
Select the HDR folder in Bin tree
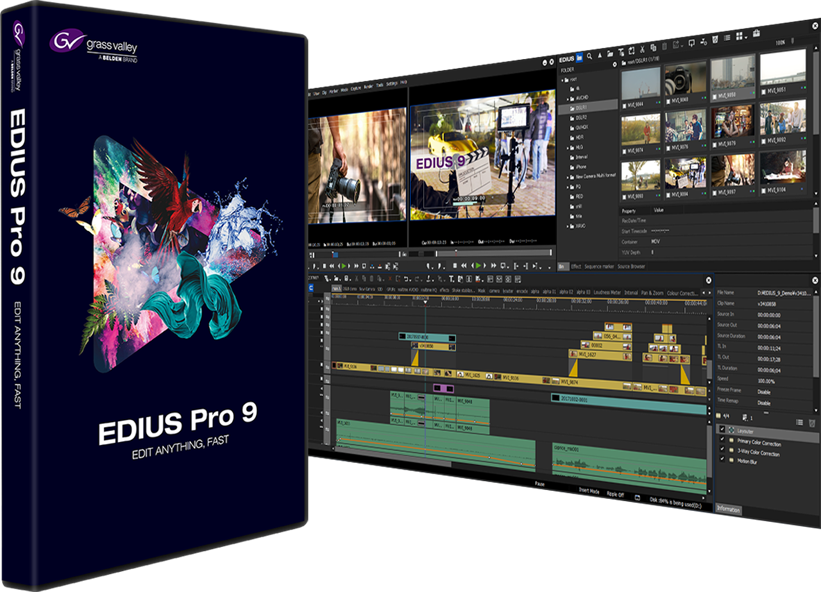click(579, 137)
